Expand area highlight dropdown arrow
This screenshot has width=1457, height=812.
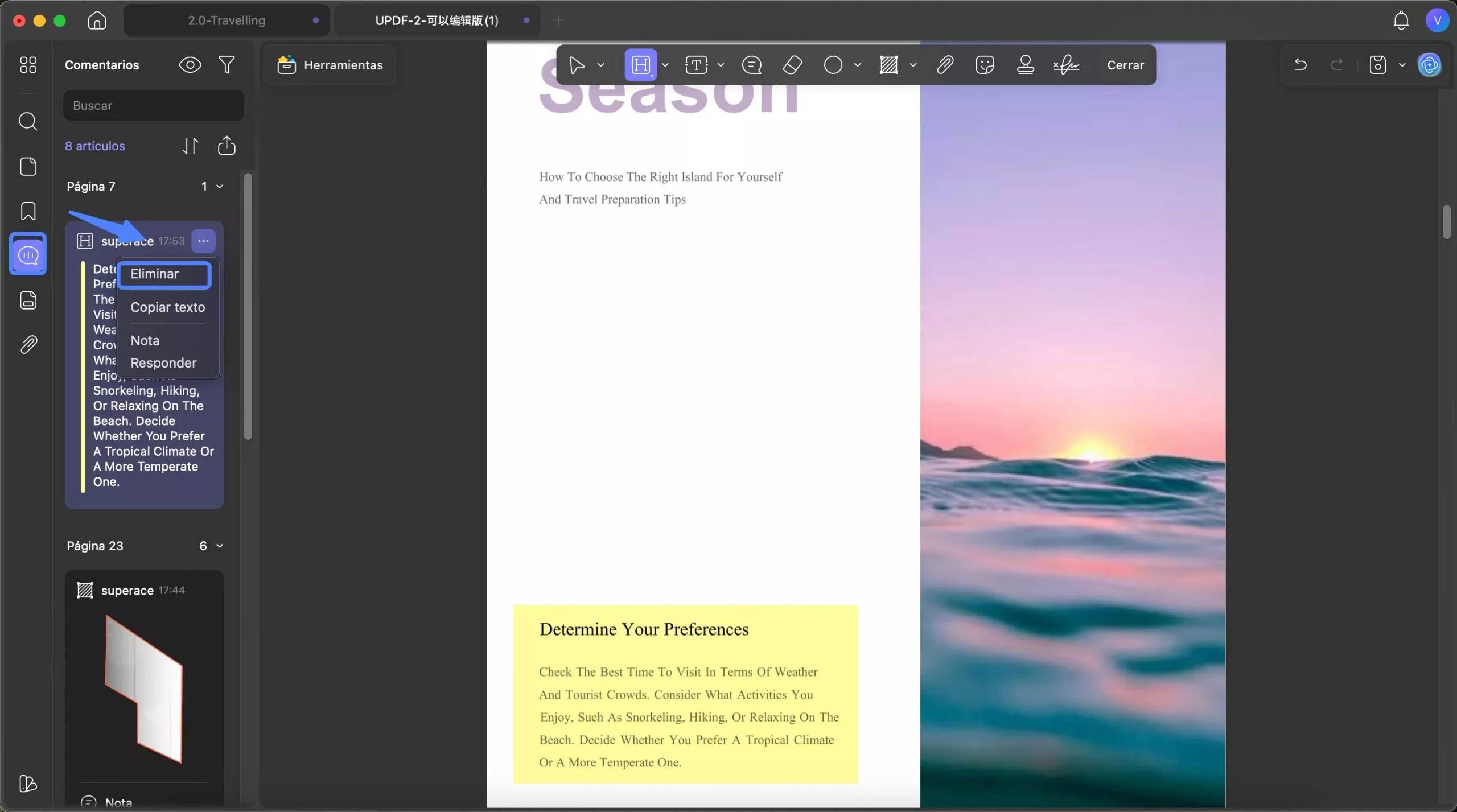pos(913,65)
